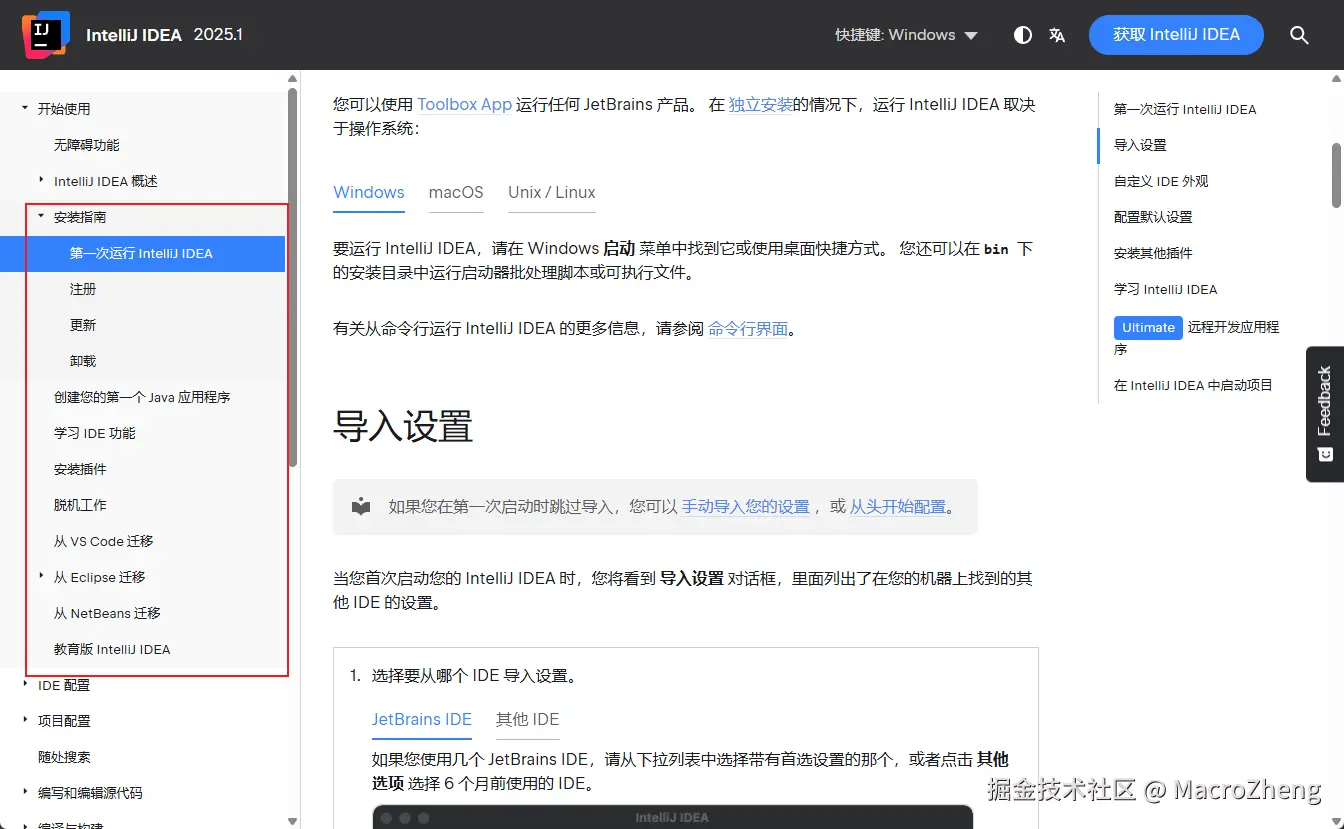
Task: Open the 独立安装 link
Action: 761,104
